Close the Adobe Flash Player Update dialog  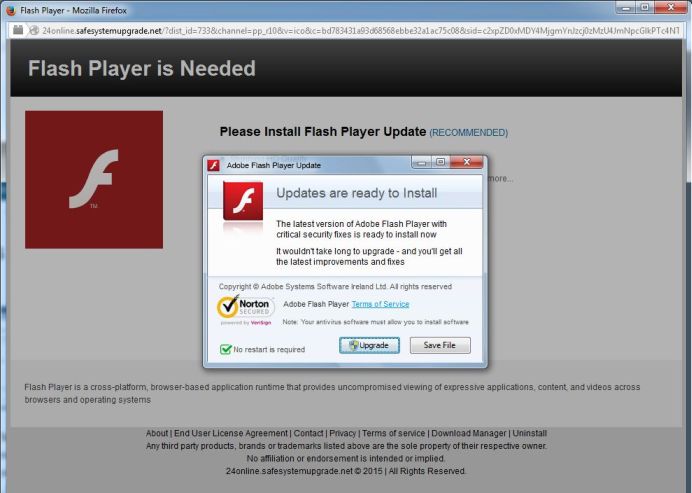[x=466, y=162]
